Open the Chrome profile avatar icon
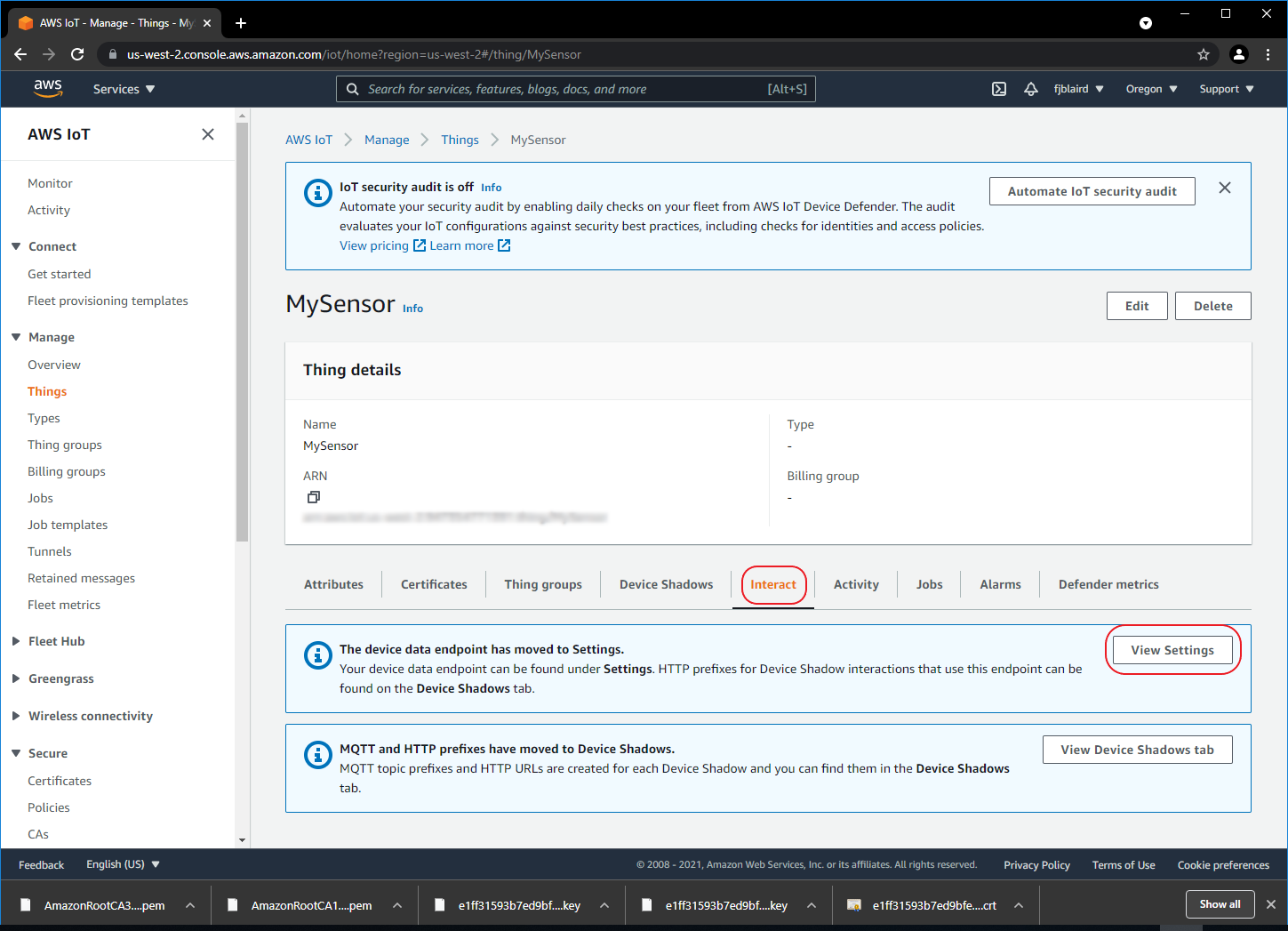The height and width of the screenshot is (931, 1288). pos(1239,54)
